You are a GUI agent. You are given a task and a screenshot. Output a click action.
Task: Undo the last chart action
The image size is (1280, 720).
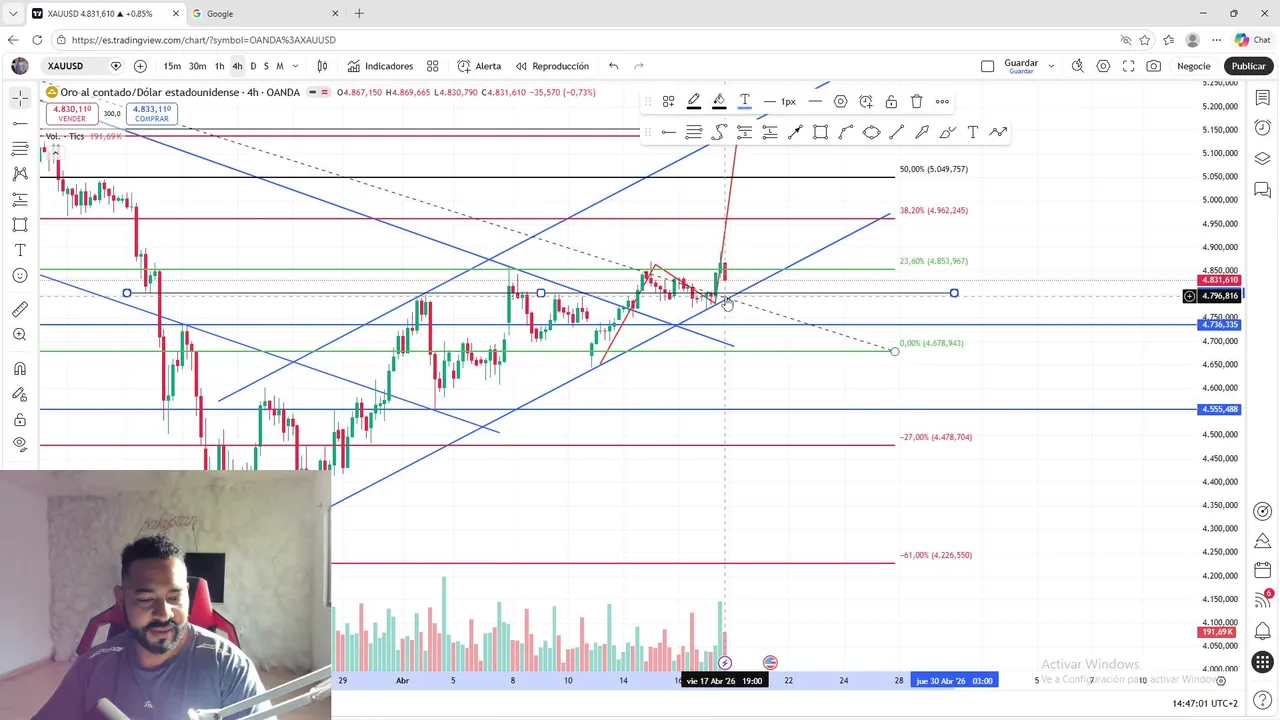[x=613, y=66]
